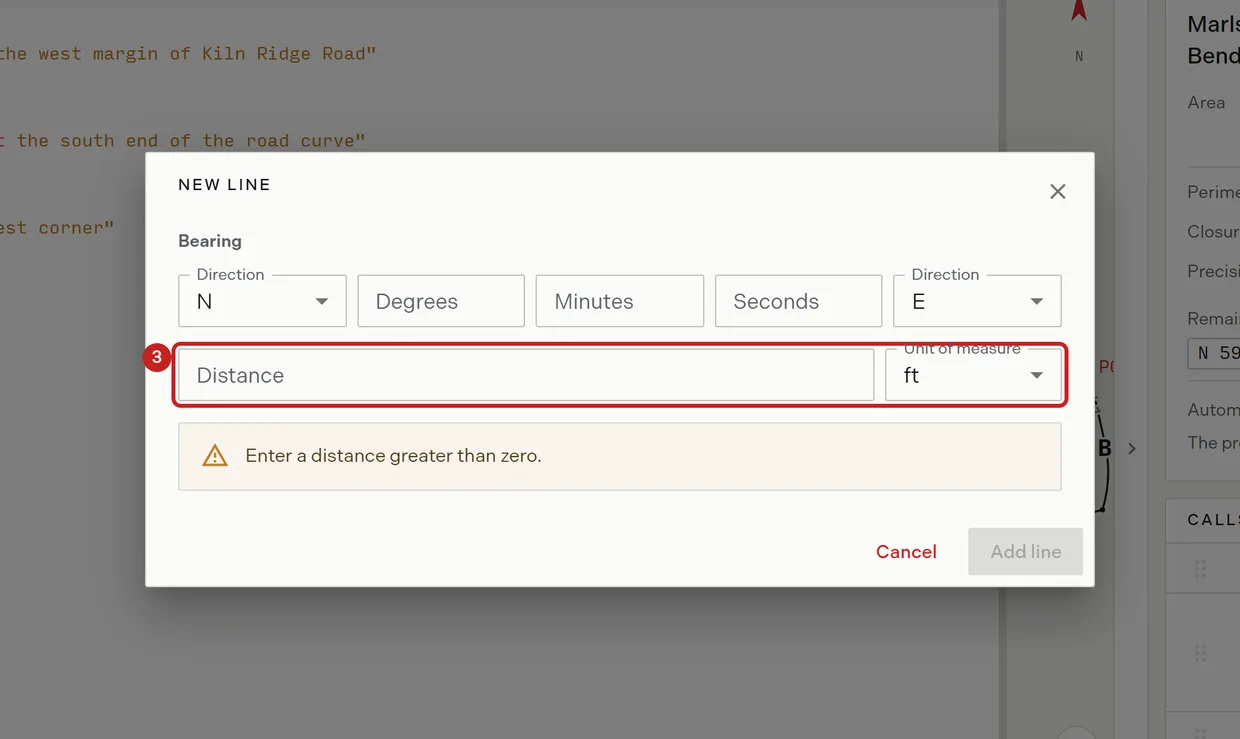Focus the Seconds input field

coord(798,301)
